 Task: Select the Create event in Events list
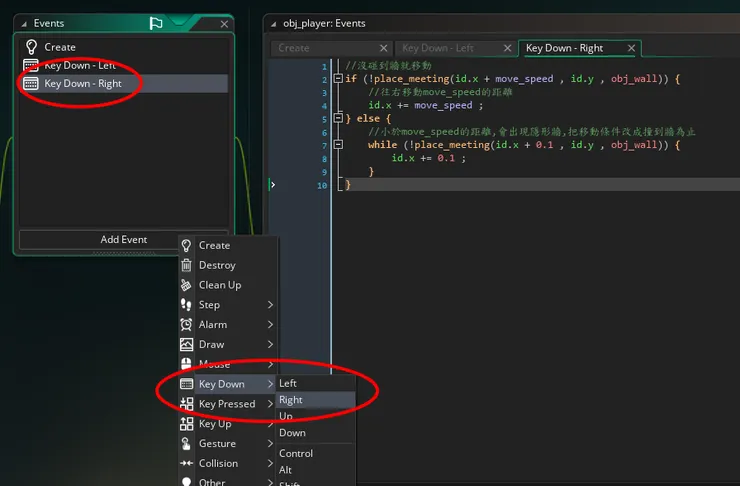[x=124, y=47]
